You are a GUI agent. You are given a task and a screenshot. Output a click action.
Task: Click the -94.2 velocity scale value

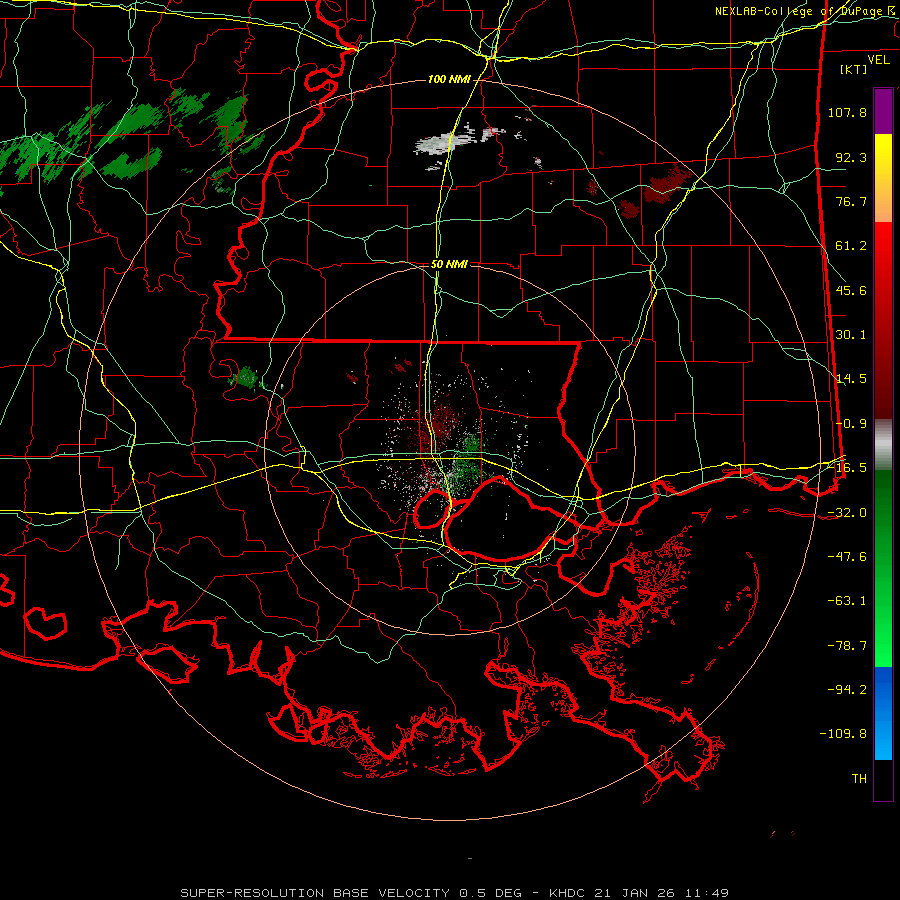coord(847,690)
